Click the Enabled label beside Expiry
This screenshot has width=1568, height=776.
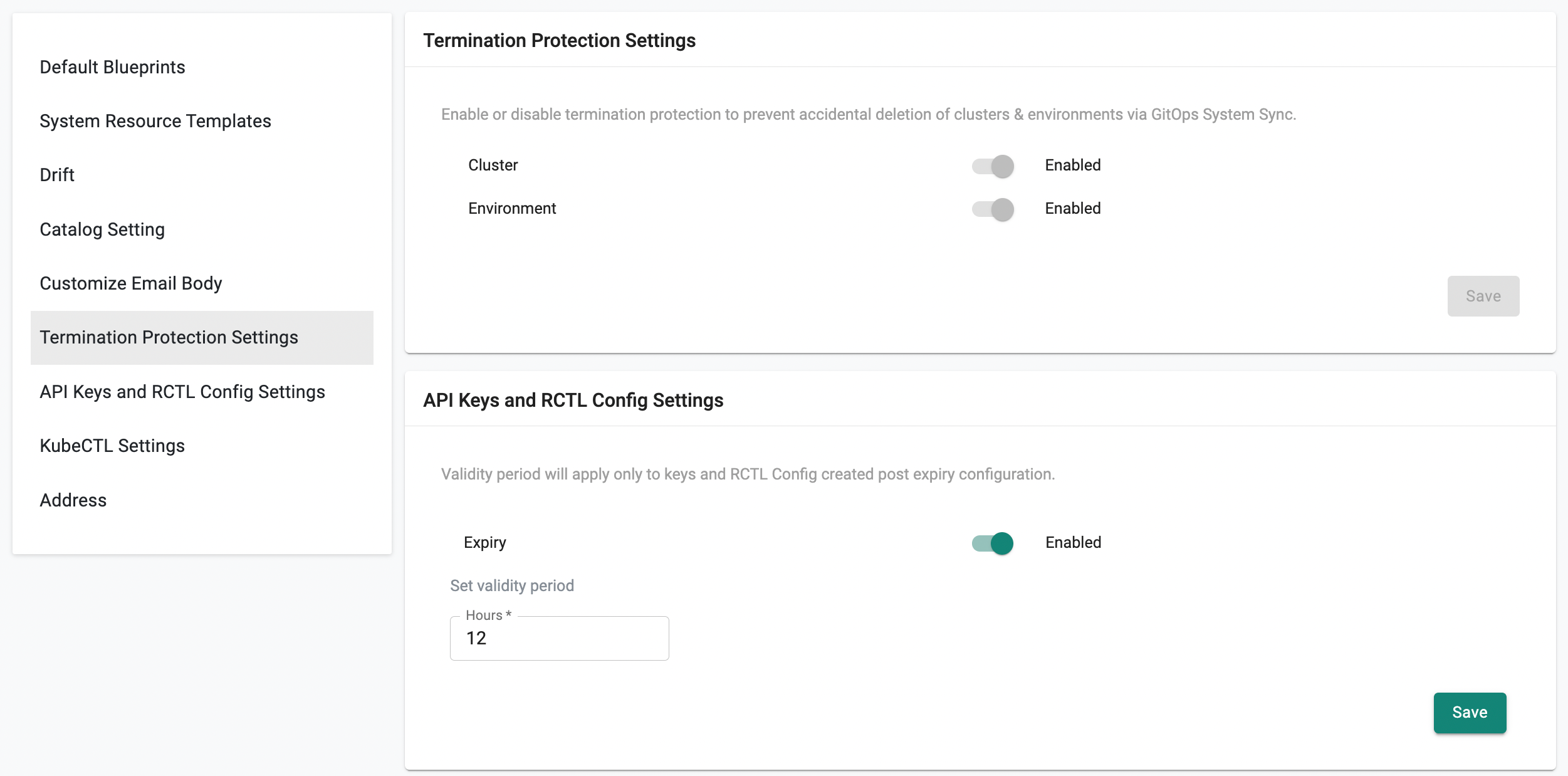pos(1073,542)
